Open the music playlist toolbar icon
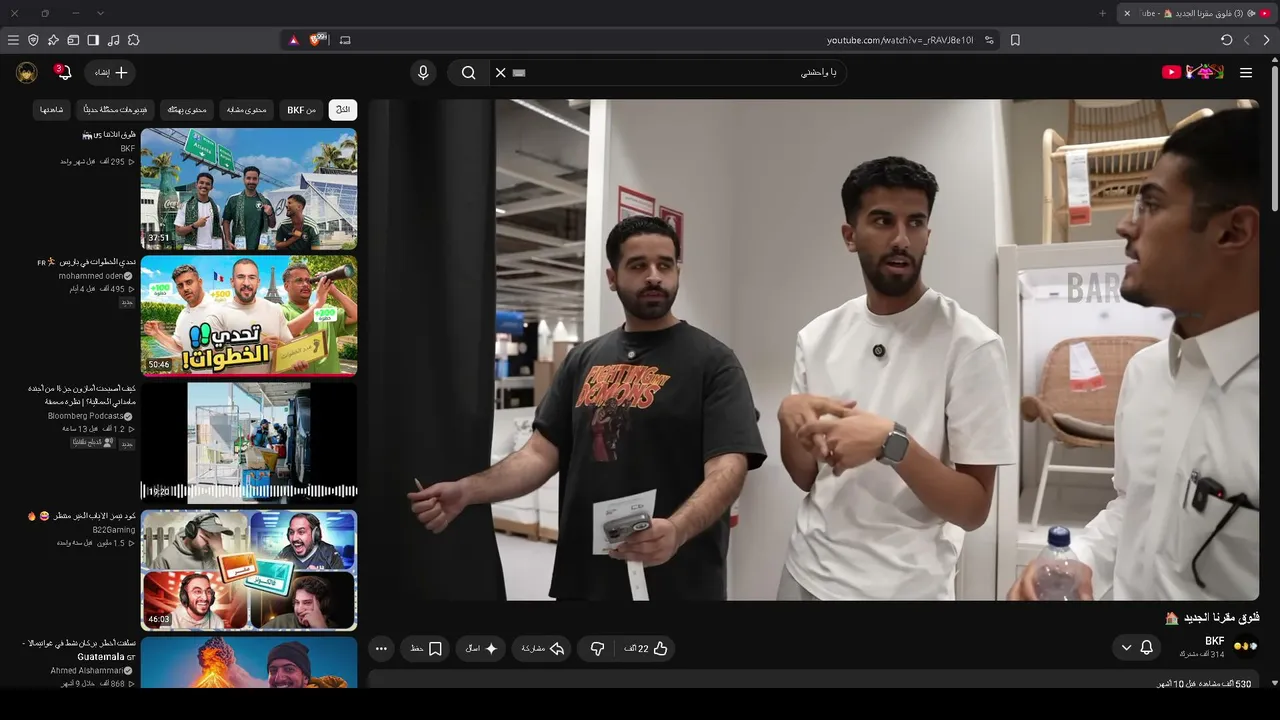This screenshot has width=1280, height=720. point(113,40)
